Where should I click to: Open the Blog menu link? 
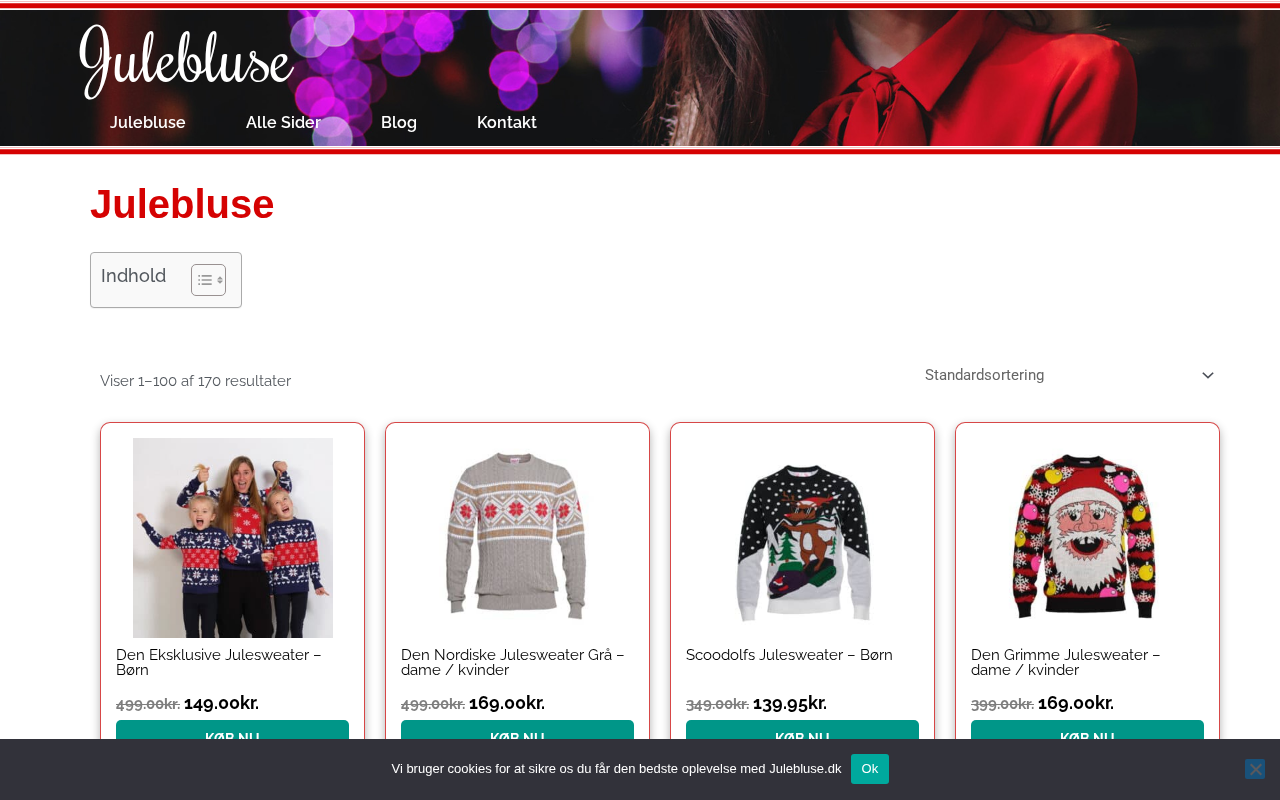399,122
